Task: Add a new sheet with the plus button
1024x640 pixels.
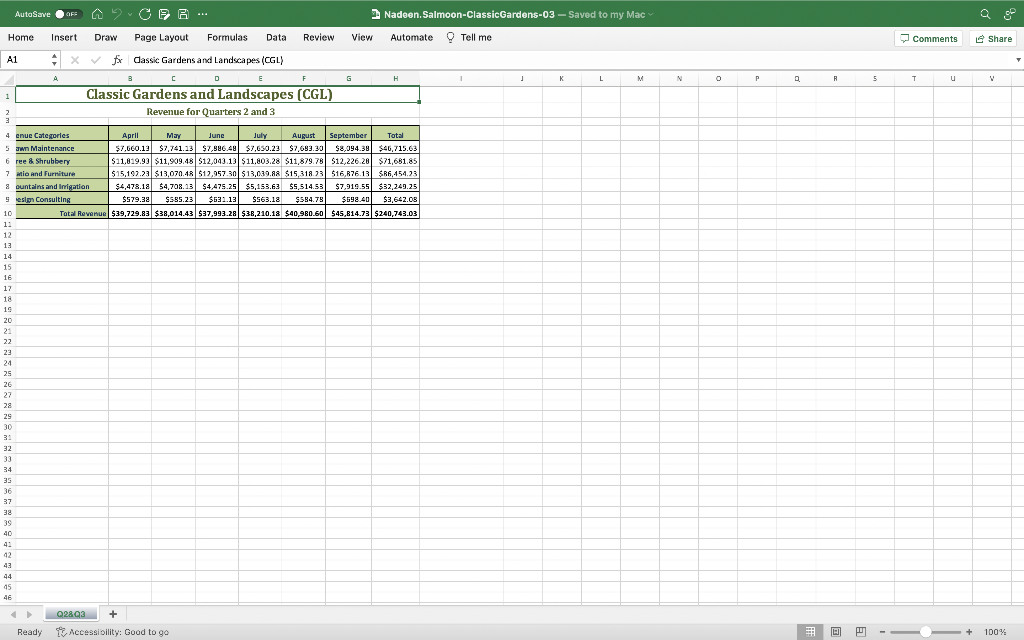Action: 113,614
